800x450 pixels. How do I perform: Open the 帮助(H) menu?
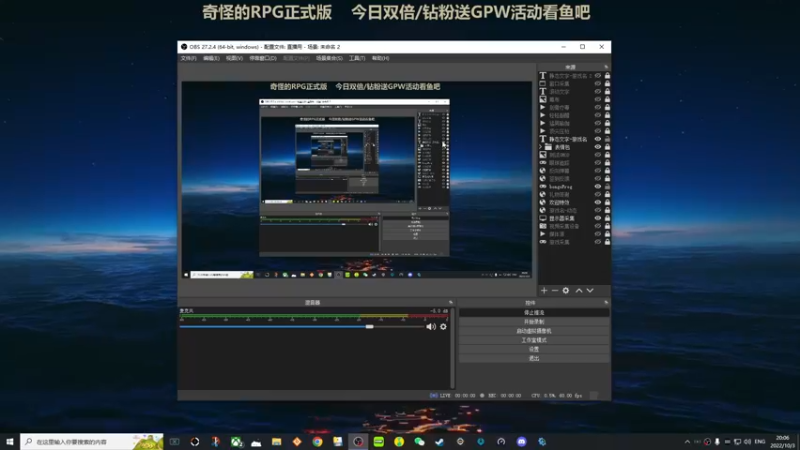tap(380, 58)
